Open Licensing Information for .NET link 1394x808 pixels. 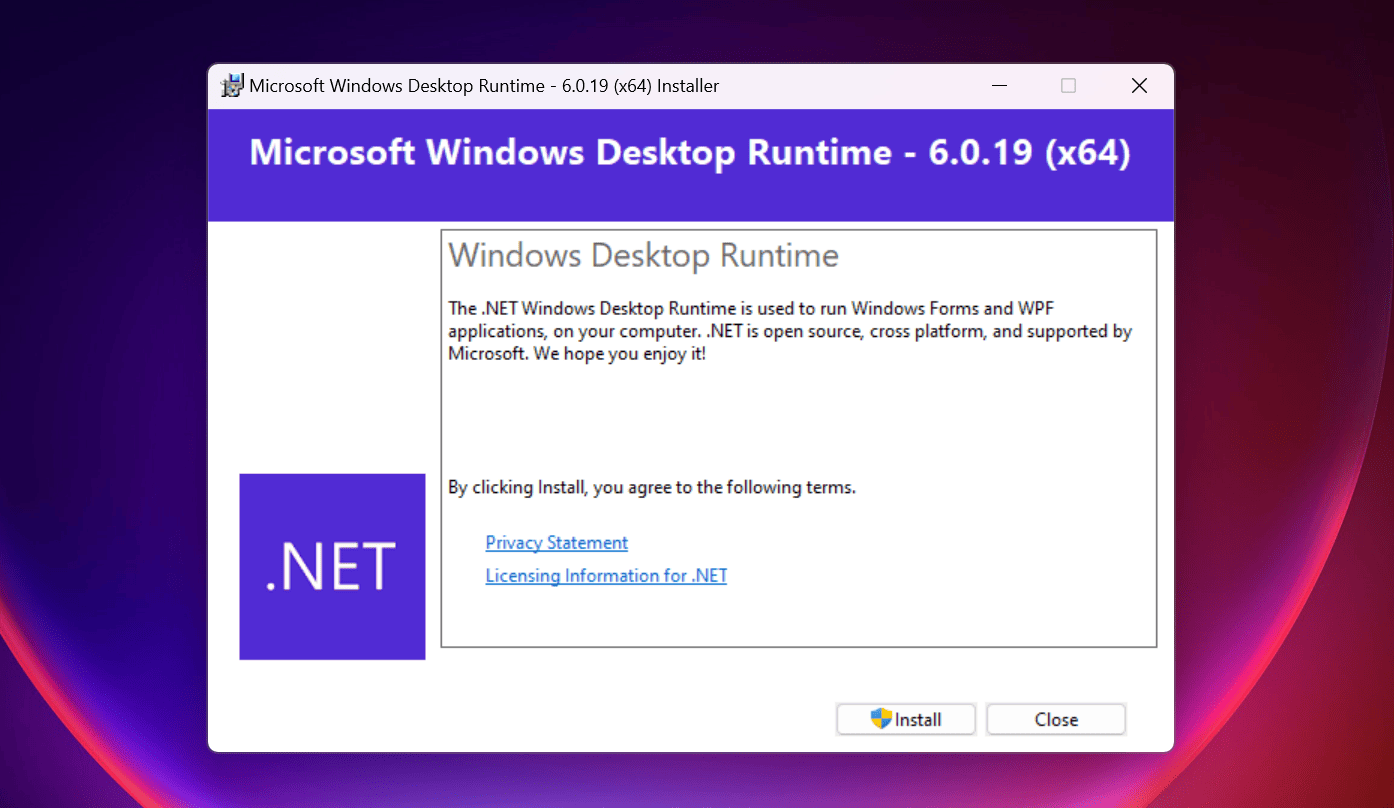tap(606, 575)
